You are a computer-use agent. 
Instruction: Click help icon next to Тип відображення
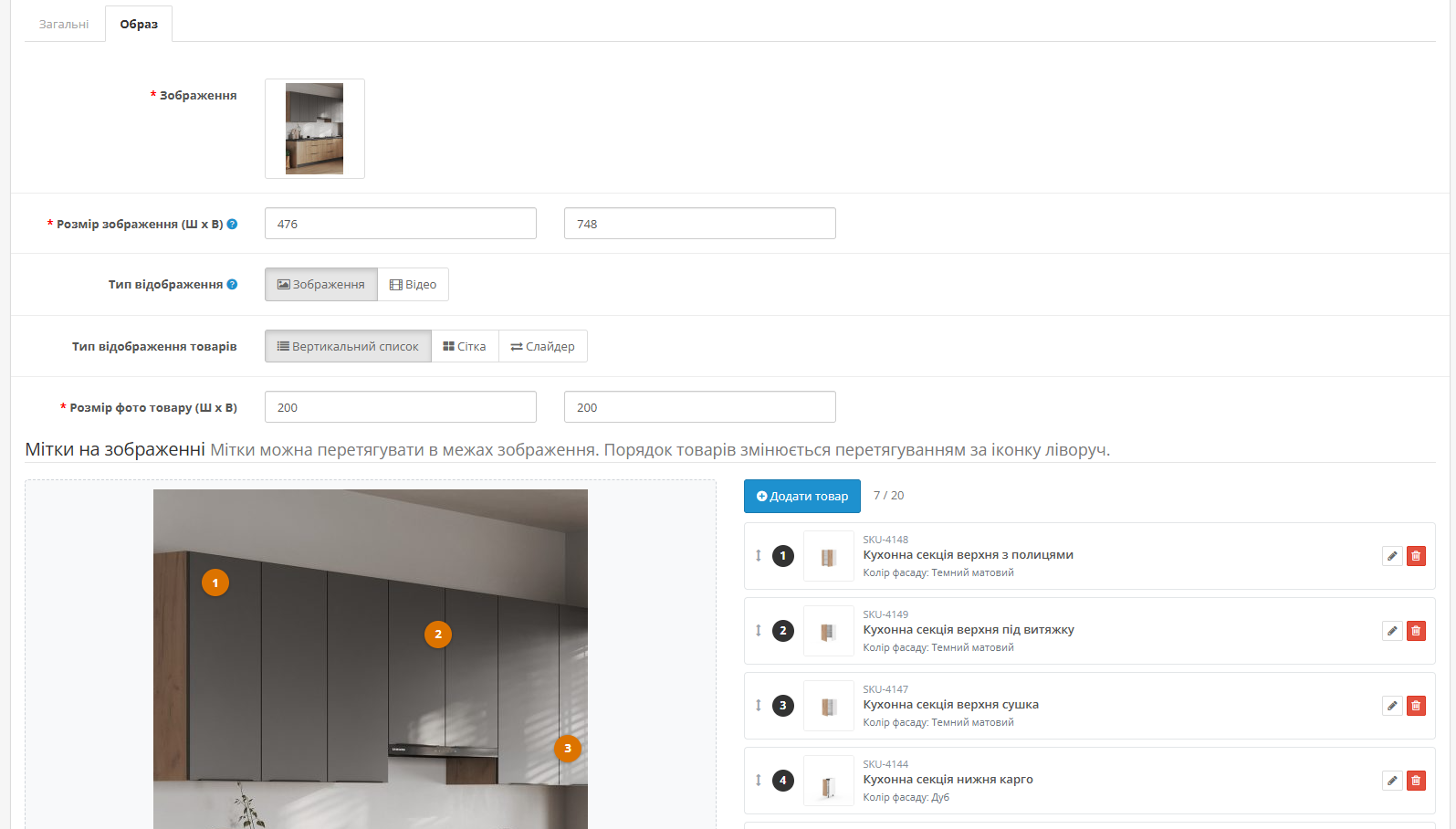pyautogui.click(x=232, y=284)
